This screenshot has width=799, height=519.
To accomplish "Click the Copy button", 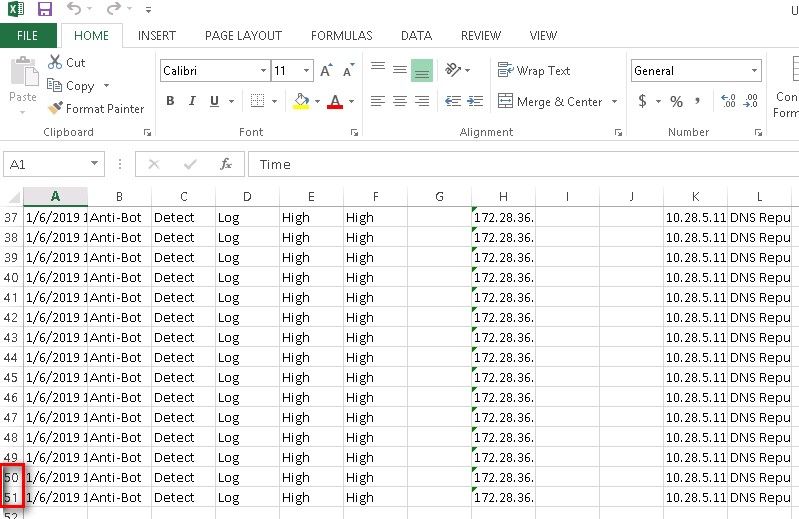I will click(71, 86).
